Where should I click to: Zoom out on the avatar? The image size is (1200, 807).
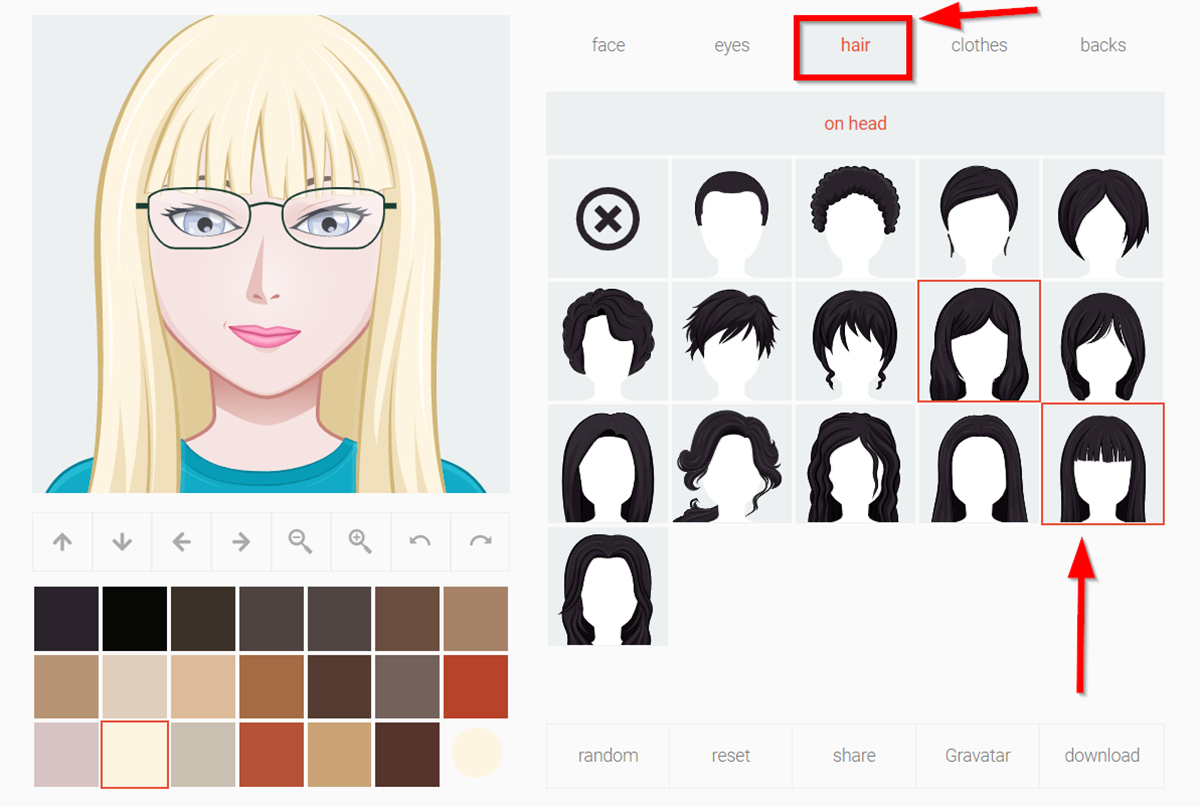(301, 541)
